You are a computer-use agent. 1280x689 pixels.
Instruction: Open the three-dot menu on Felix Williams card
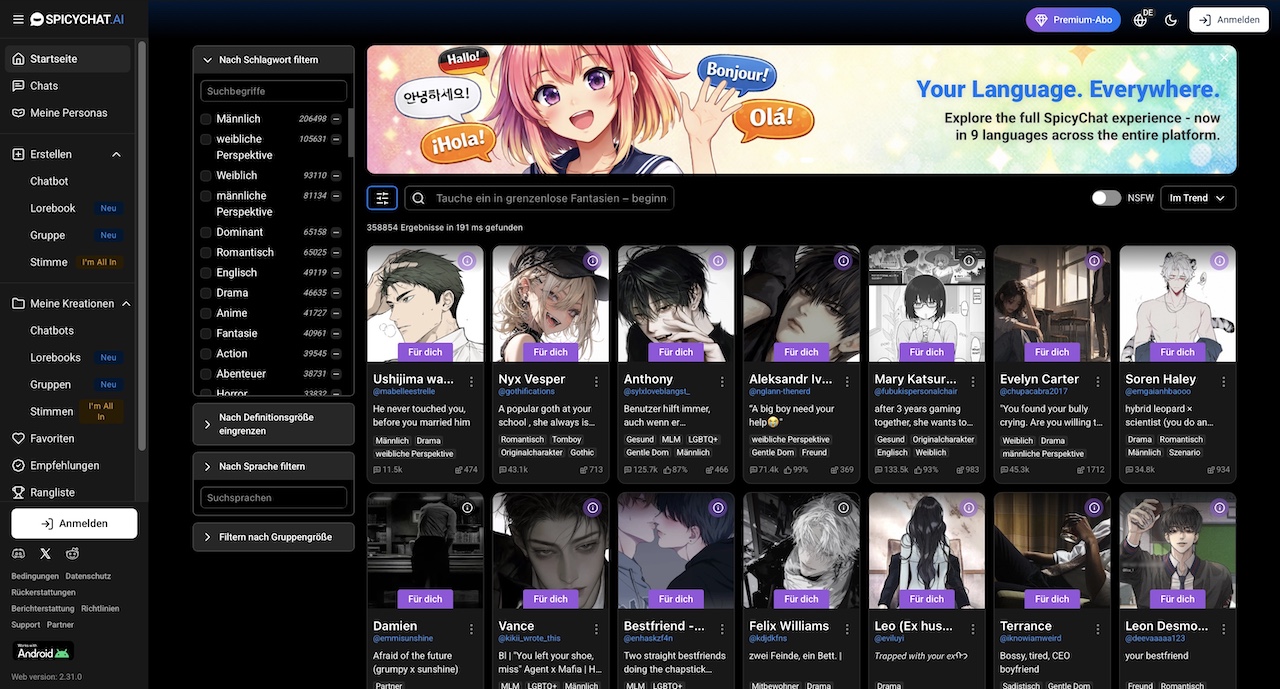[847, 628]
